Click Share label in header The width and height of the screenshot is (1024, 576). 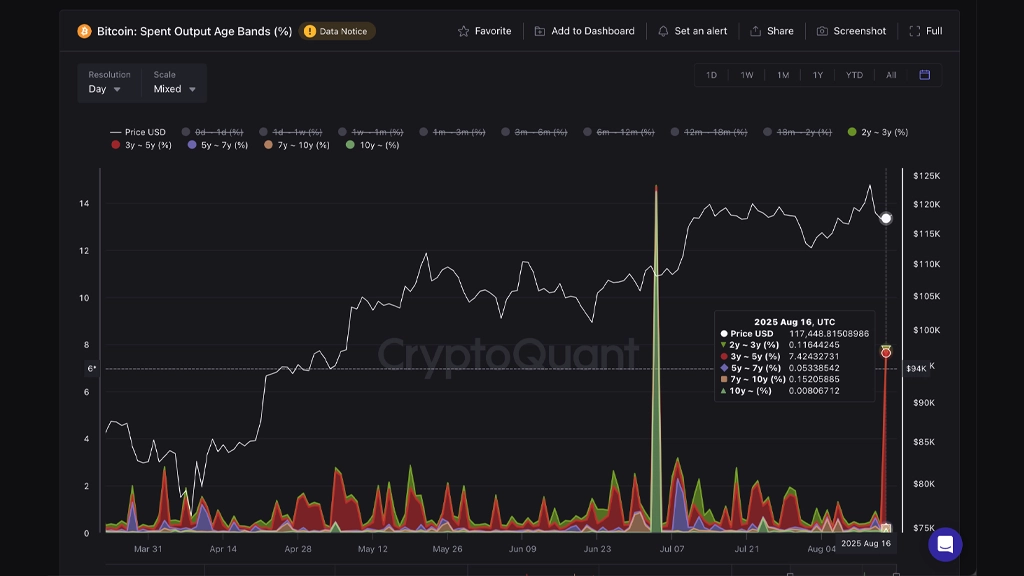pos(780,31)
